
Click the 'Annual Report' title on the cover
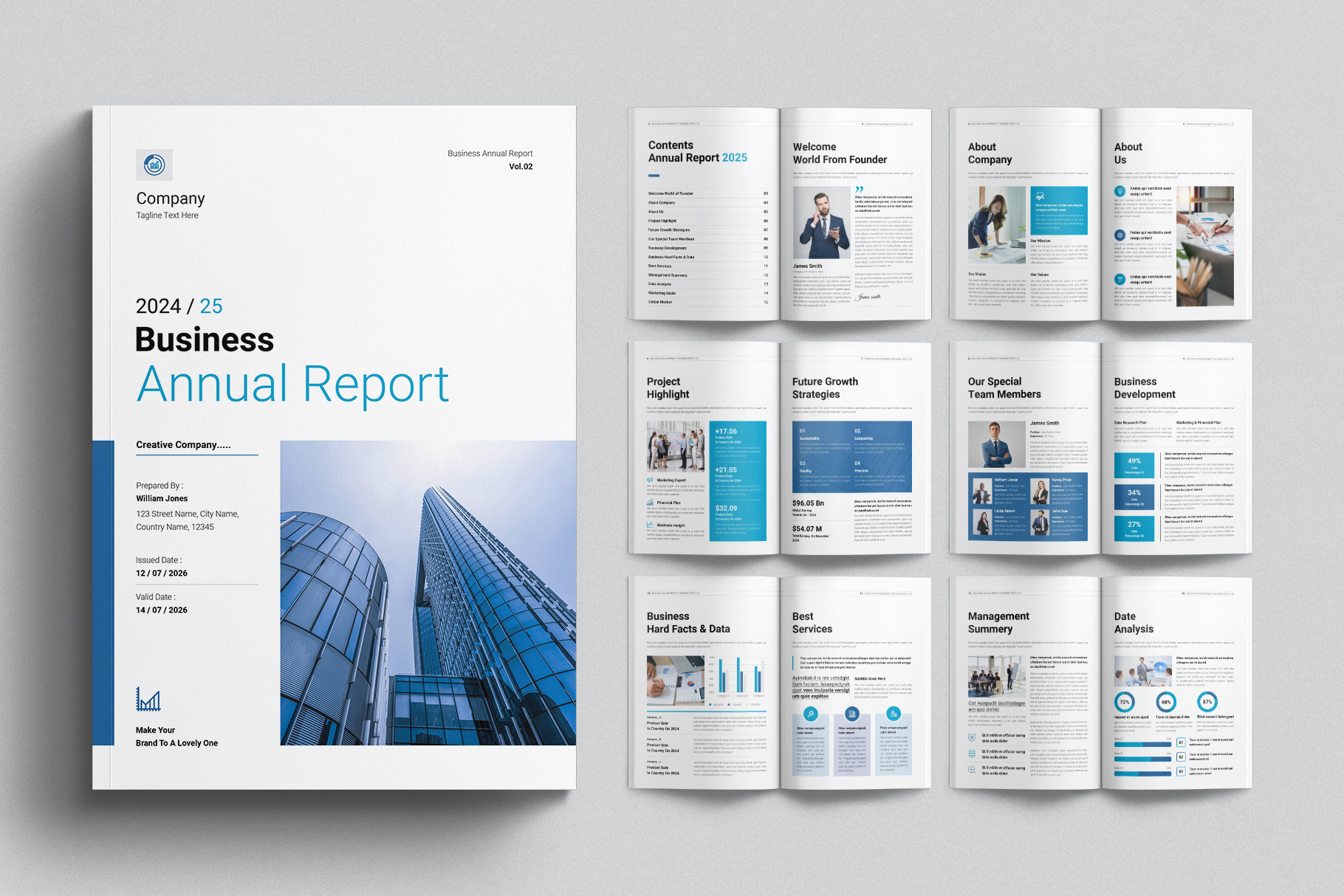[292, 385]
